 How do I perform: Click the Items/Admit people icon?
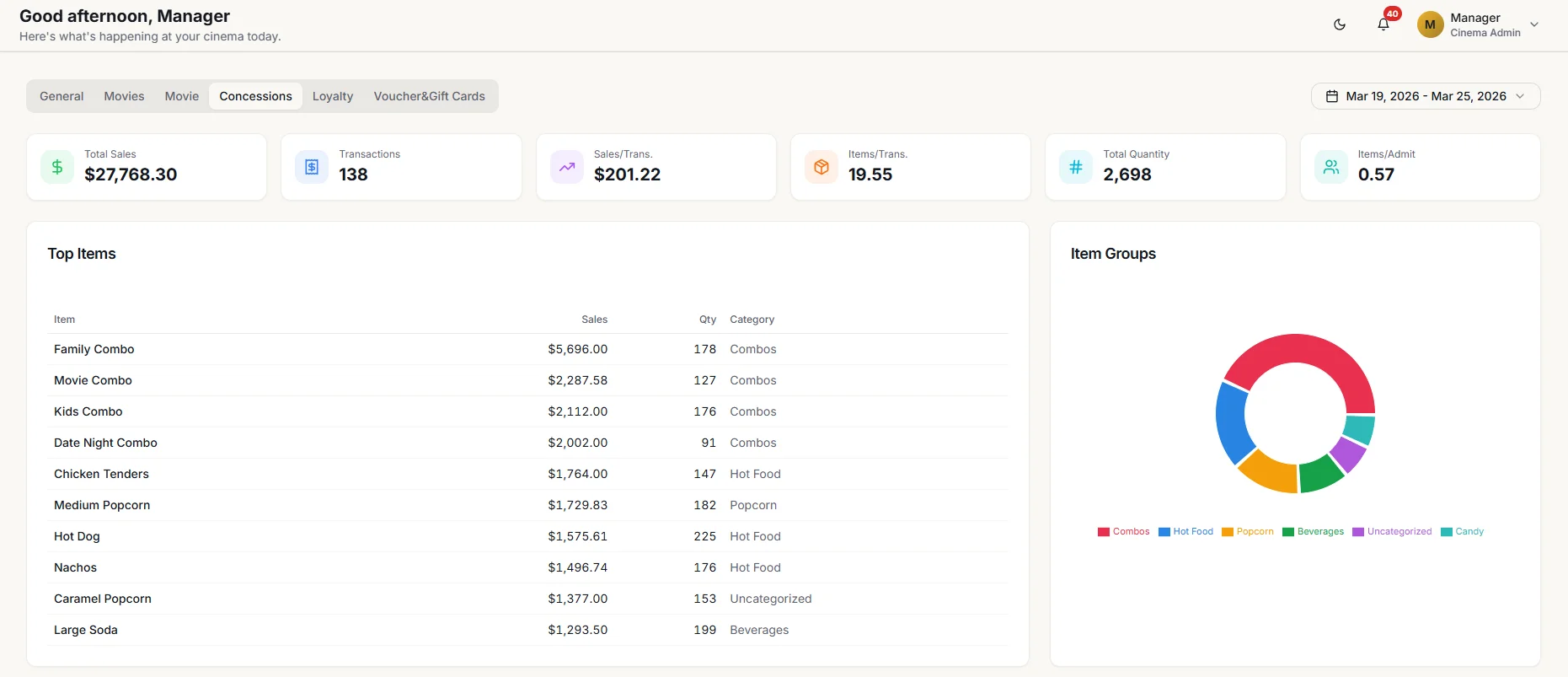tap(1331, 167)
